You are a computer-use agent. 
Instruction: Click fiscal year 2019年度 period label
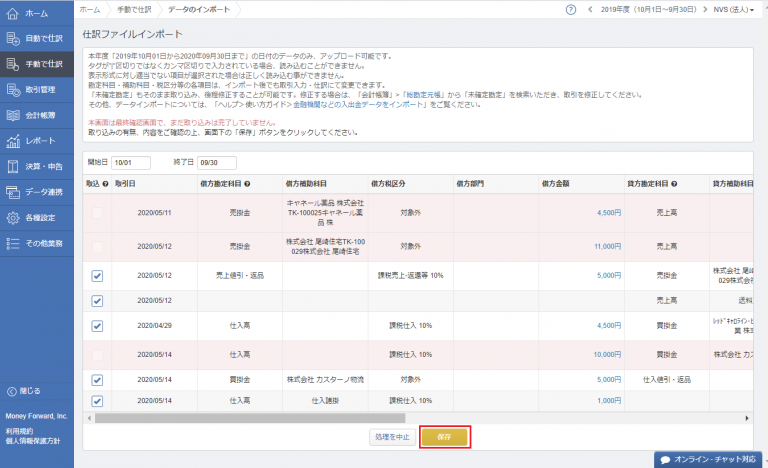point(648,9)
